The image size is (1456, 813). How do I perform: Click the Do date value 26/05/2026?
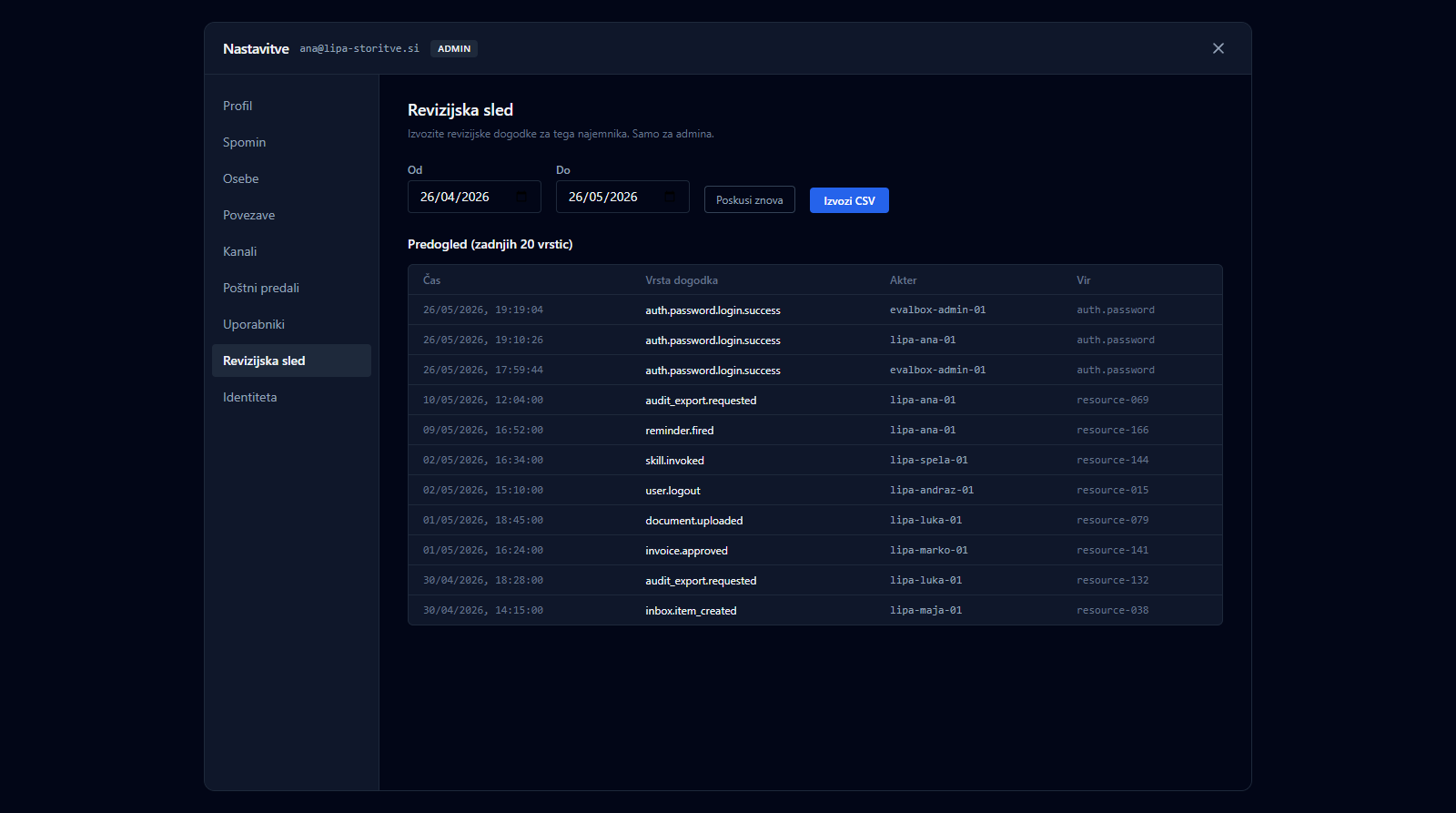click(603, 197)
